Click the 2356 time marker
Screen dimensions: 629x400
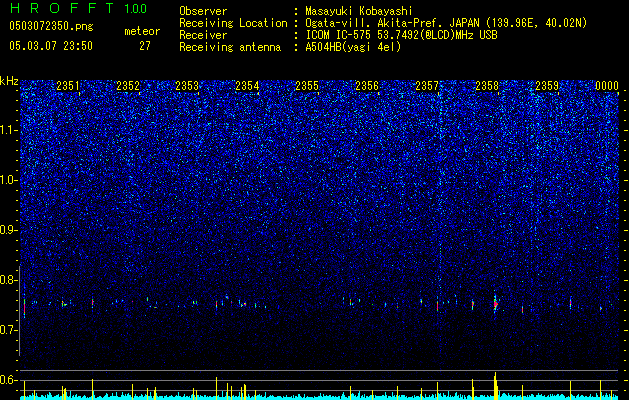click(367, 86)
